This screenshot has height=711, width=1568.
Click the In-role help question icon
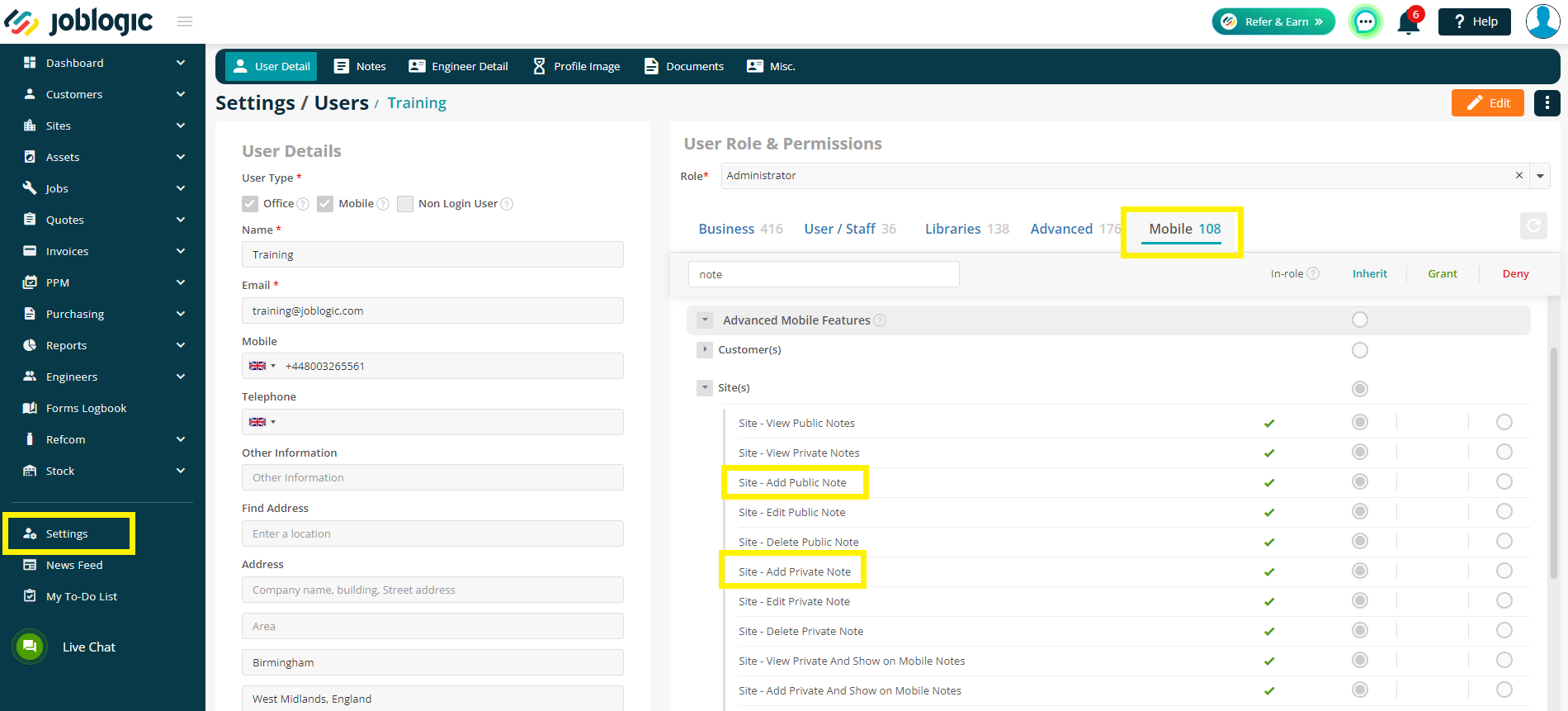tap(1313, 274)
